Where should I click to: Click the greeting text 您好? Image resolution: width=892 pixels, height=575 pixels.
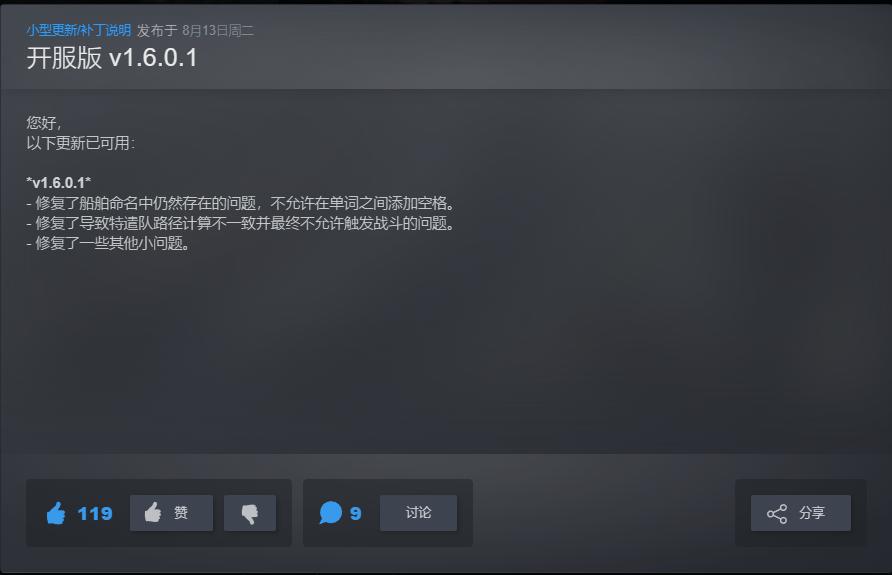click(x=44, y=123)
